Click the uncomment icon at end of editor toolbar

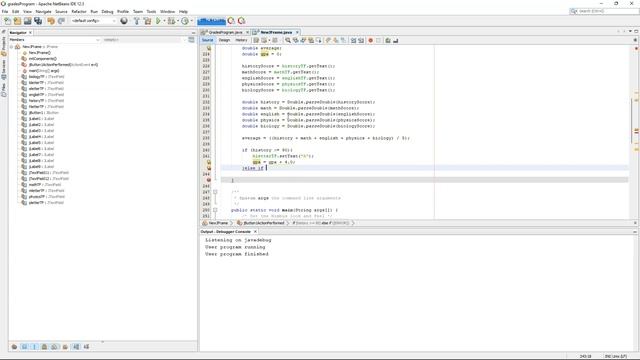[x=396, y=40]
